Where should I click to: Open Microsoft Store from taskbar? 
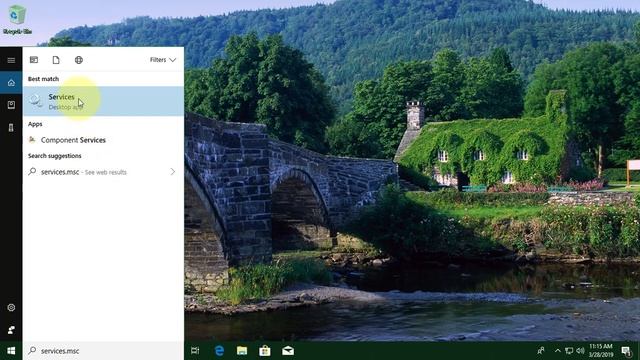point(265,351)
